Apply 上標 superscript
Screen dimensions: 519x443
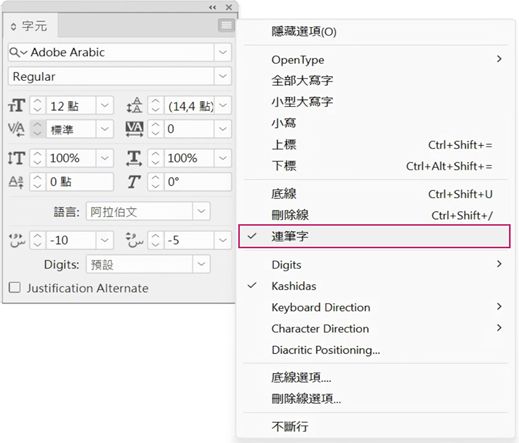[374, 145]
